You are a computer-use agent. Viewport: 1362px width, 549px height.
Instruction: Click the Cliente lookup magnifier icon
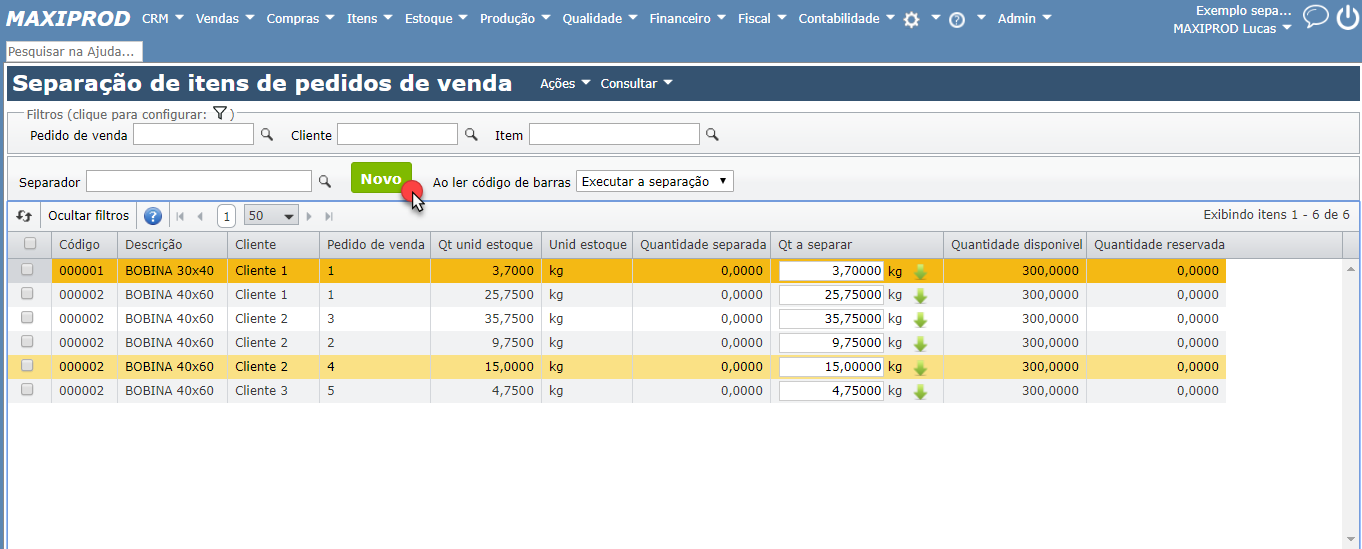click(471, 134)
